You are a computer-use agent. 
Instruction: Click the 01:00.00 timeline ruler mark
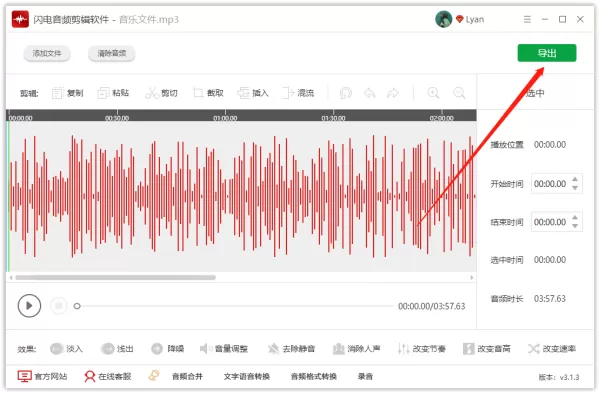[225, 118]
